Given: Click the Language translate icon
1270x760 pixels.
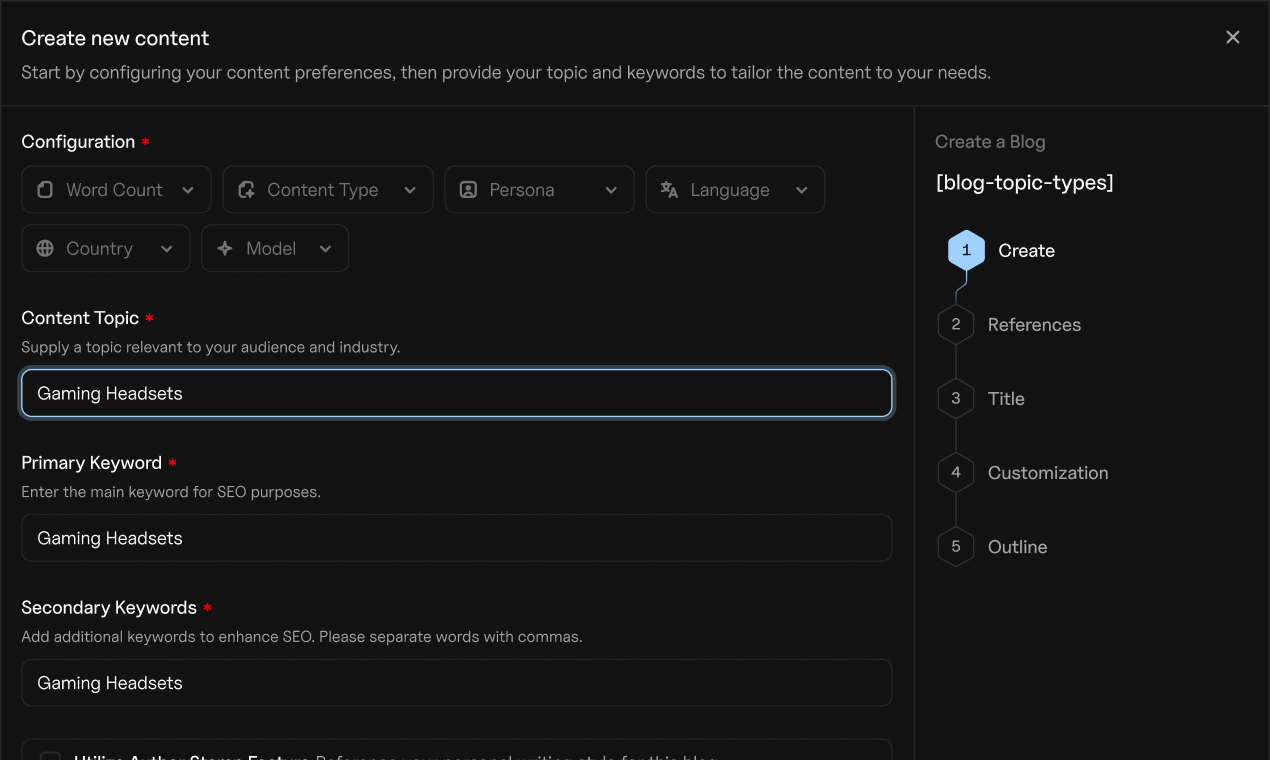Looking at the screenshot, I should (x=669, y=190).
